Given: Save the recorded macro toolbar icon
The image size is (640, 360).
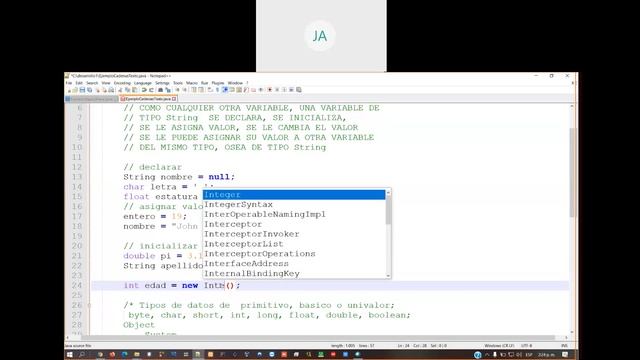Looking at the screenshot, I should pyautogui.click(x=299, y=90).
